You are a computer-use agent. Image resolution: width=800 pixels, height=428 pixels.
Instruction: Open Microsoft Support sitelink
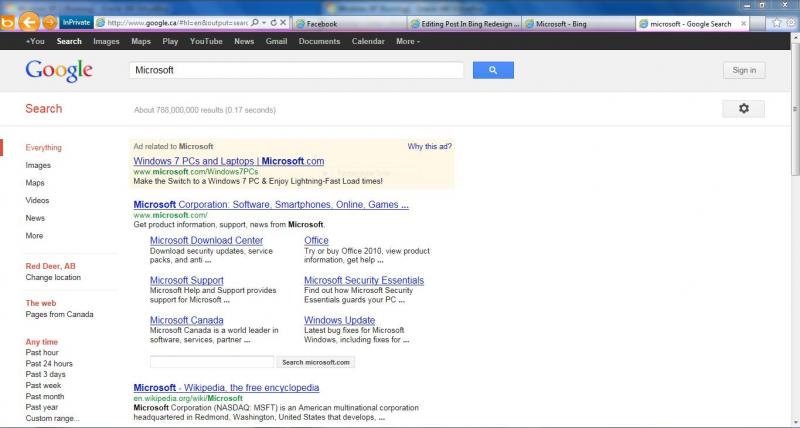[x=187, y=280]
